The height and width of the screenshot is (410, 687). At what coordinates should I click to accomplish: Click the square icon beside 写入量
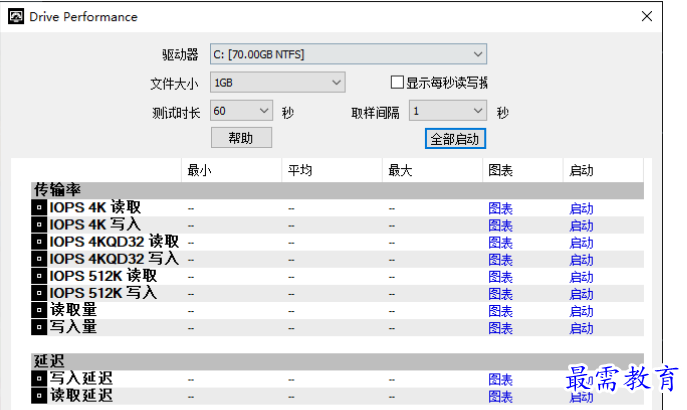39,327
